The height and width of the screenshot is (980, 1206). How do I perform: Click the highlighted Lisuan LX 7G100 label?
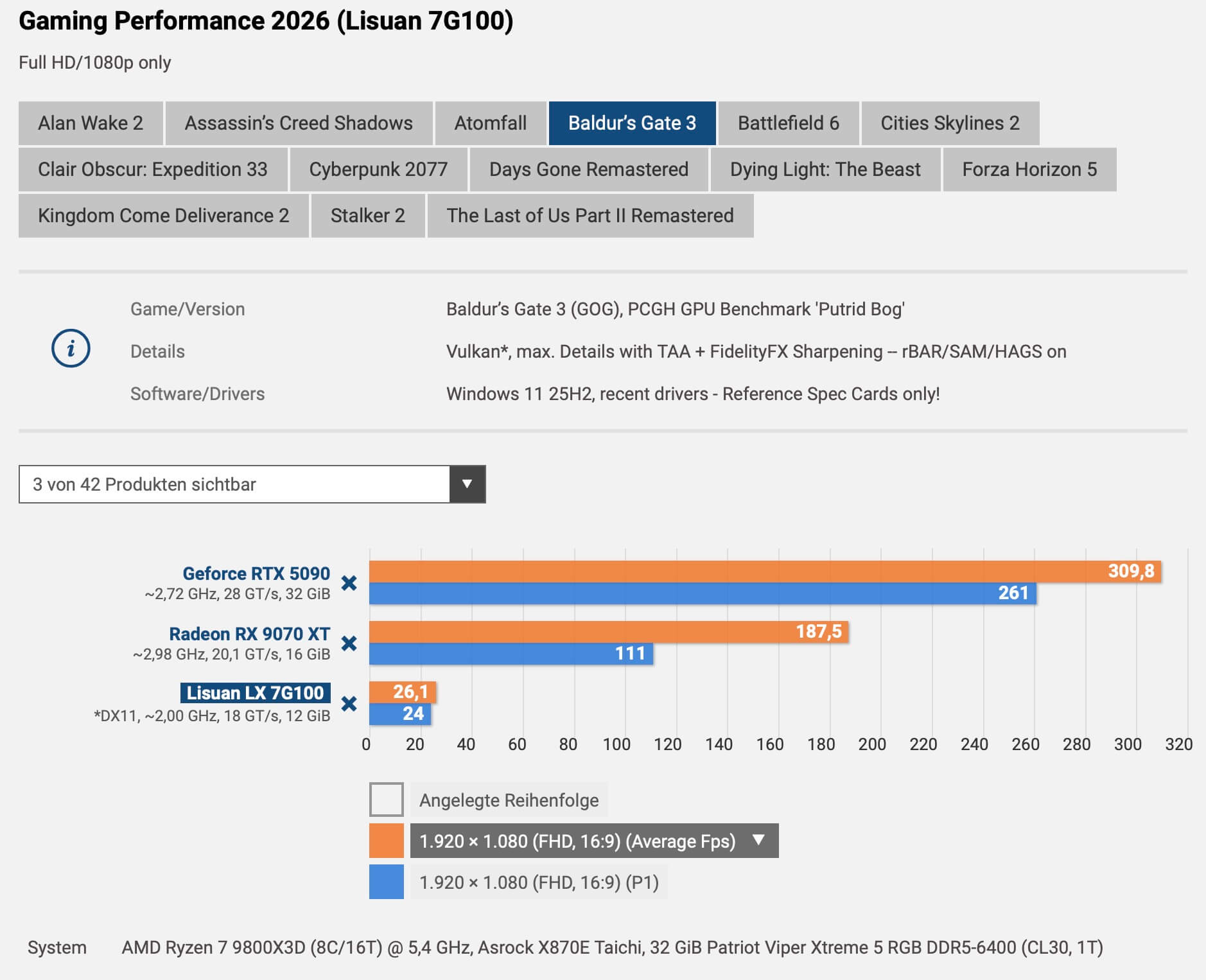[256, 693]
